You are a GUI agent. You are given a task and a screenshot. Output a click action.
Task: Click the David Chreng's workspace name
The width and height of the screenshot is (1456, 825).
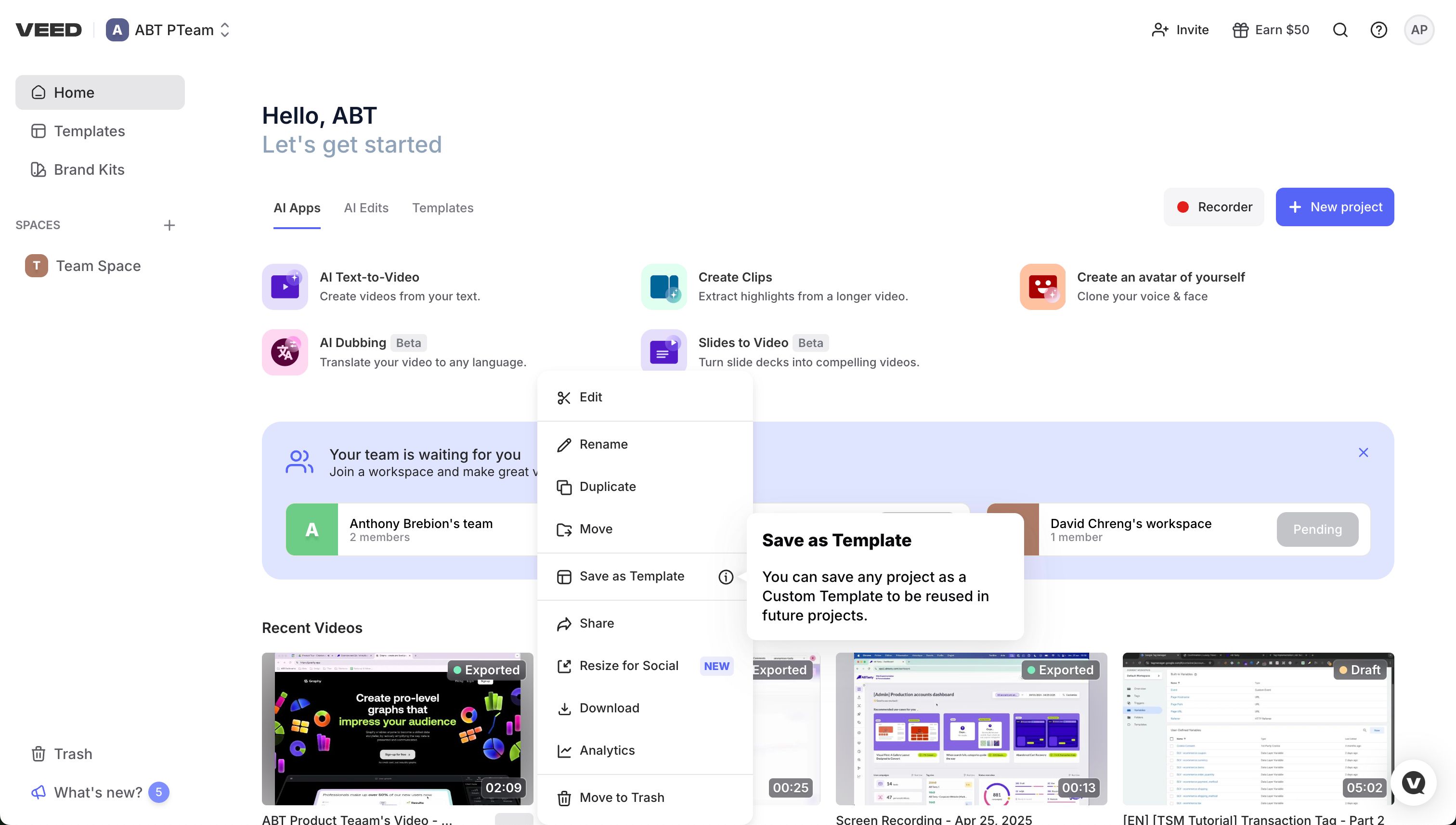click(x=1131, y=524)
